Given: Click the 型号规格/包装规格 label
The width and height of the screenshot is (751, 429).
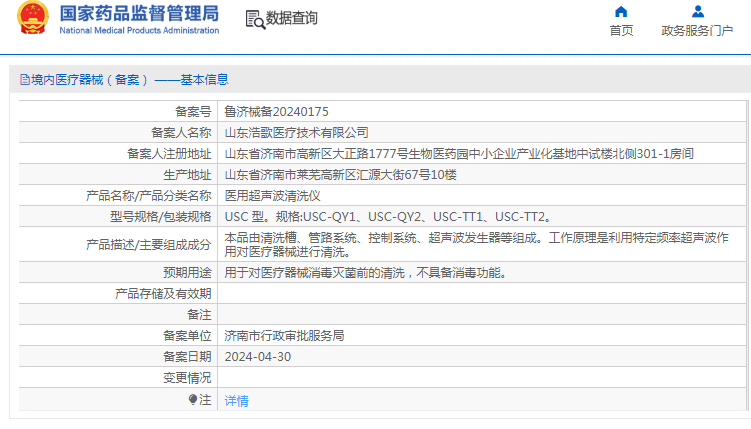Looking at the screenshot, I should [160, 217].
